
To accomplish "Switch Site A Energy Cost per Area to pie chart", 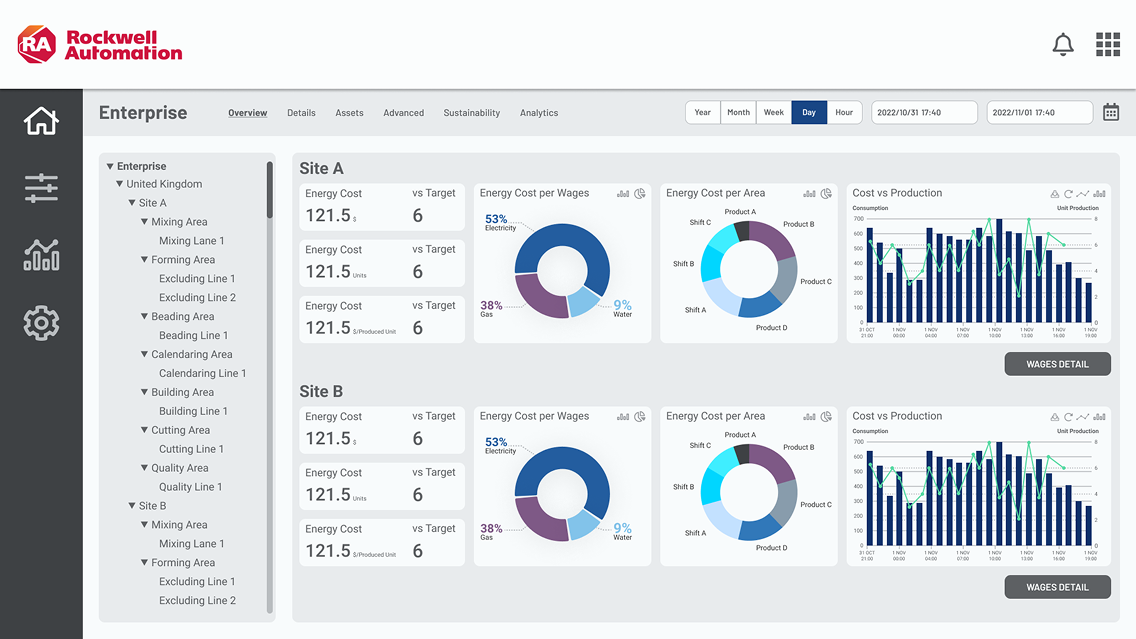I will click(x=826, y=193).
